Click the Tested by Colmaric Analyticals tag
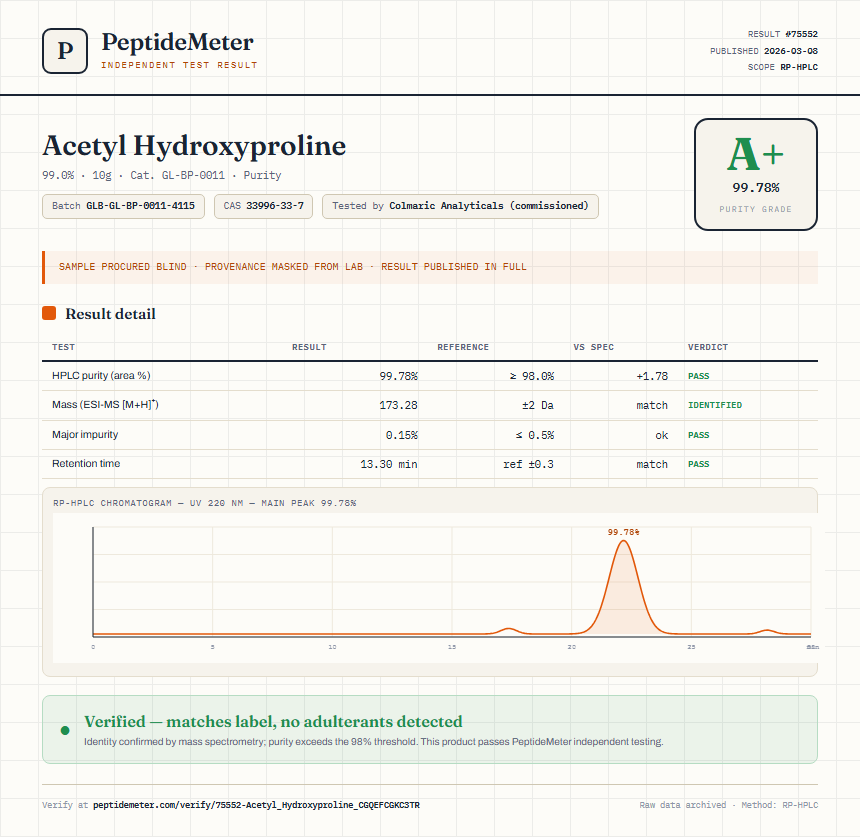The width and height of the screenshot is (860, 837). (460, 206)
